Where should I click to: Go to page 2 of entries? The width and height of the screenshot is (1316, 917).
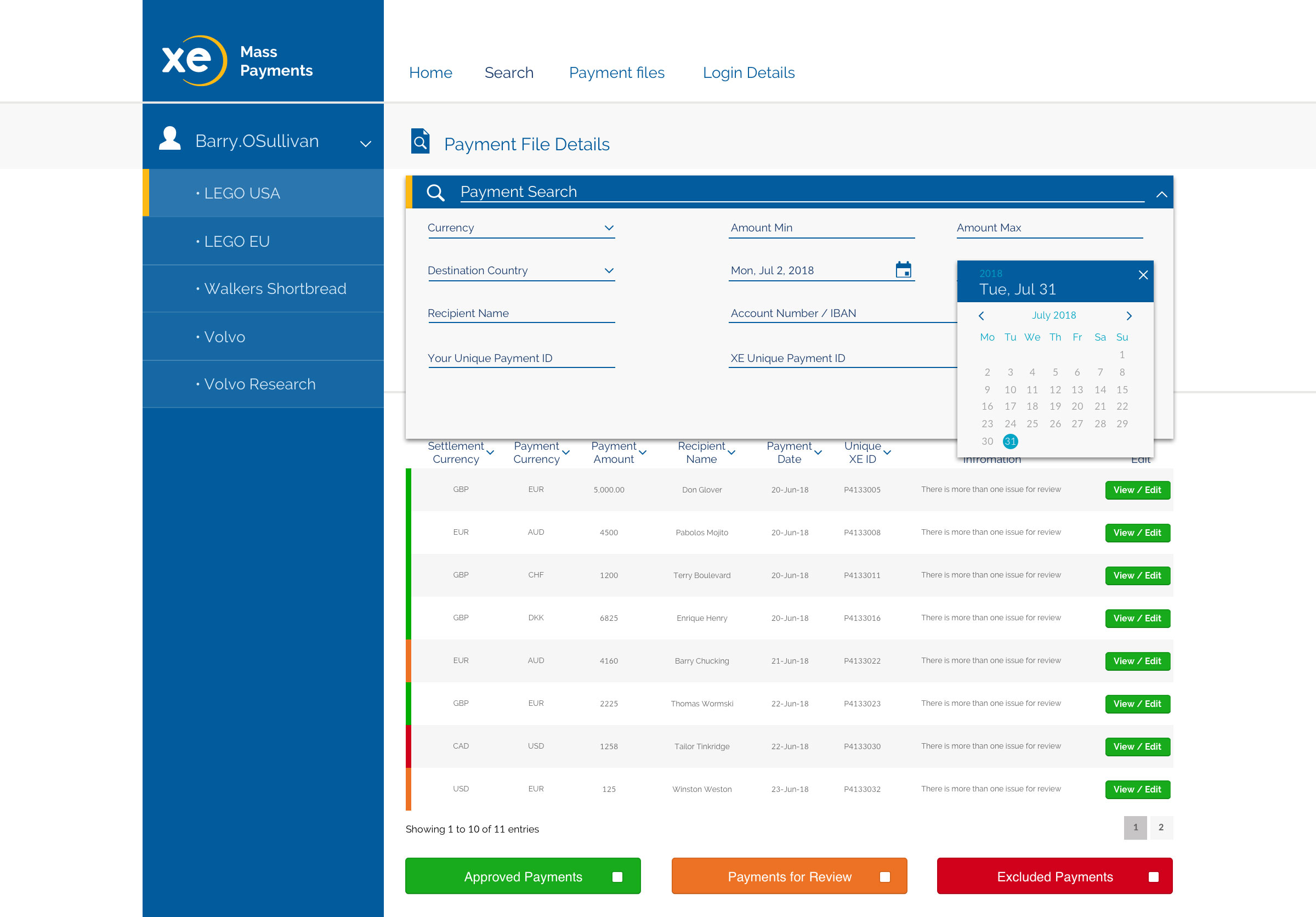click(1161, 827)
